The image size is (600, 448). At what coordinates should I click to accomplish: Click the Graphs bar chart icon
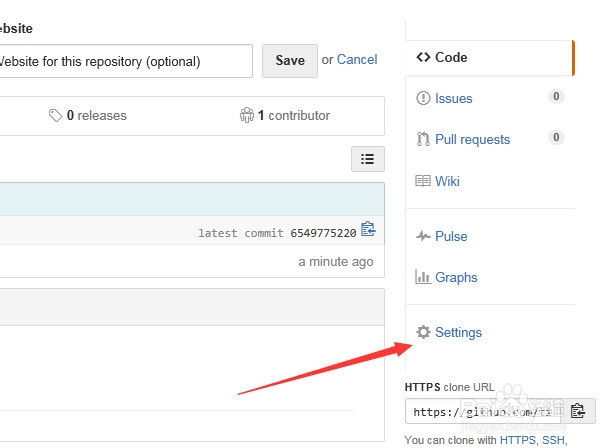pyautogui.click(x=423, y=277)
